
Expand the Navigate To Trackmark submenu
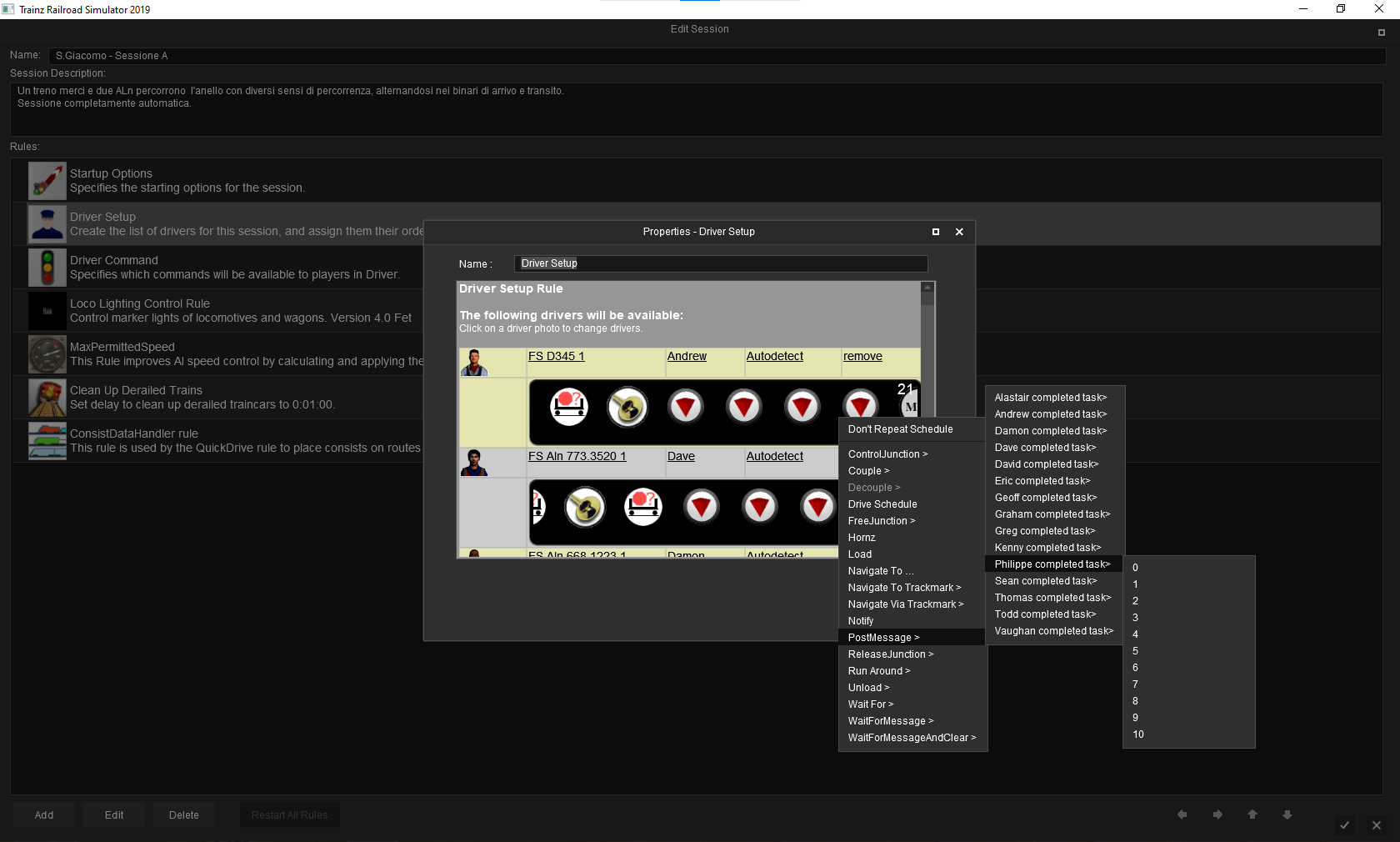tap(904, 588)
